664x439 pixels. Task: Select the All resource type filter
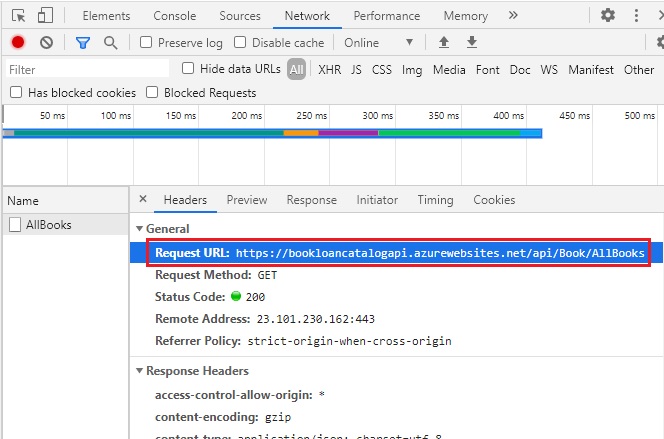point(296,69)
